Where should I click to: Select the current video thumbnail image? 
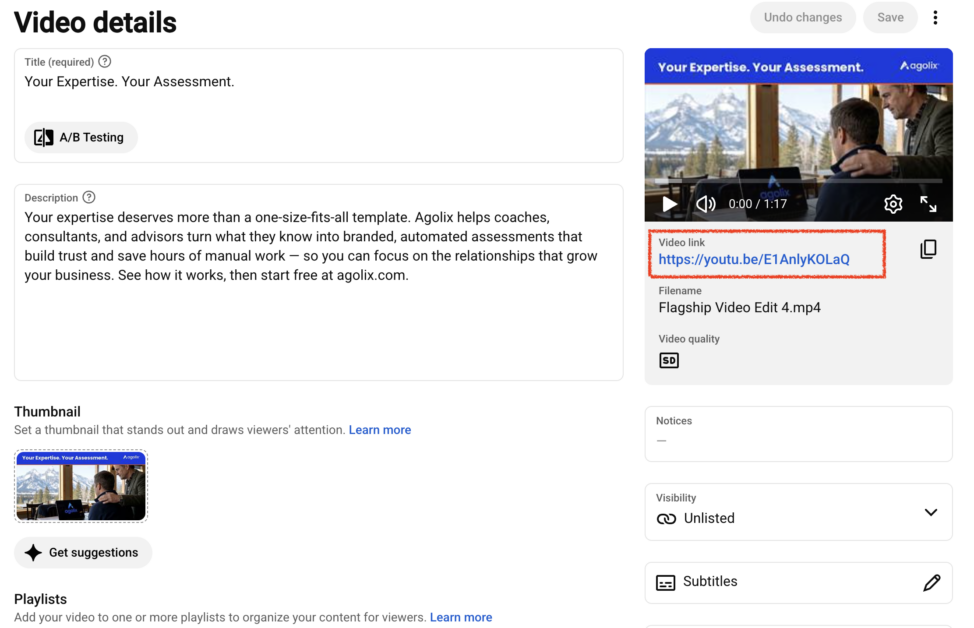(x=81, y=486)
